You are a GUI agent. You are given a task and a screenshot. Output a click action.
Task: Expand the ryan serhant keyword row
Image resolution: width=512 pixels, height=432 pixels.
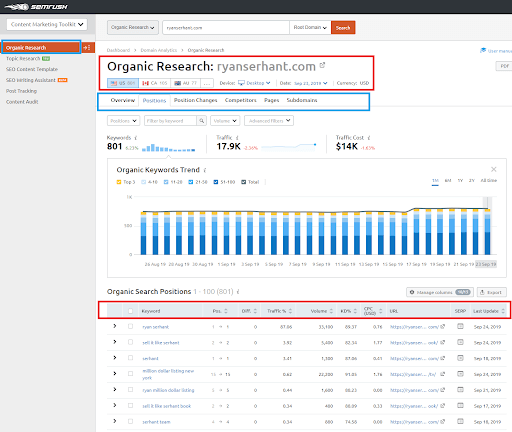(115, 326)
